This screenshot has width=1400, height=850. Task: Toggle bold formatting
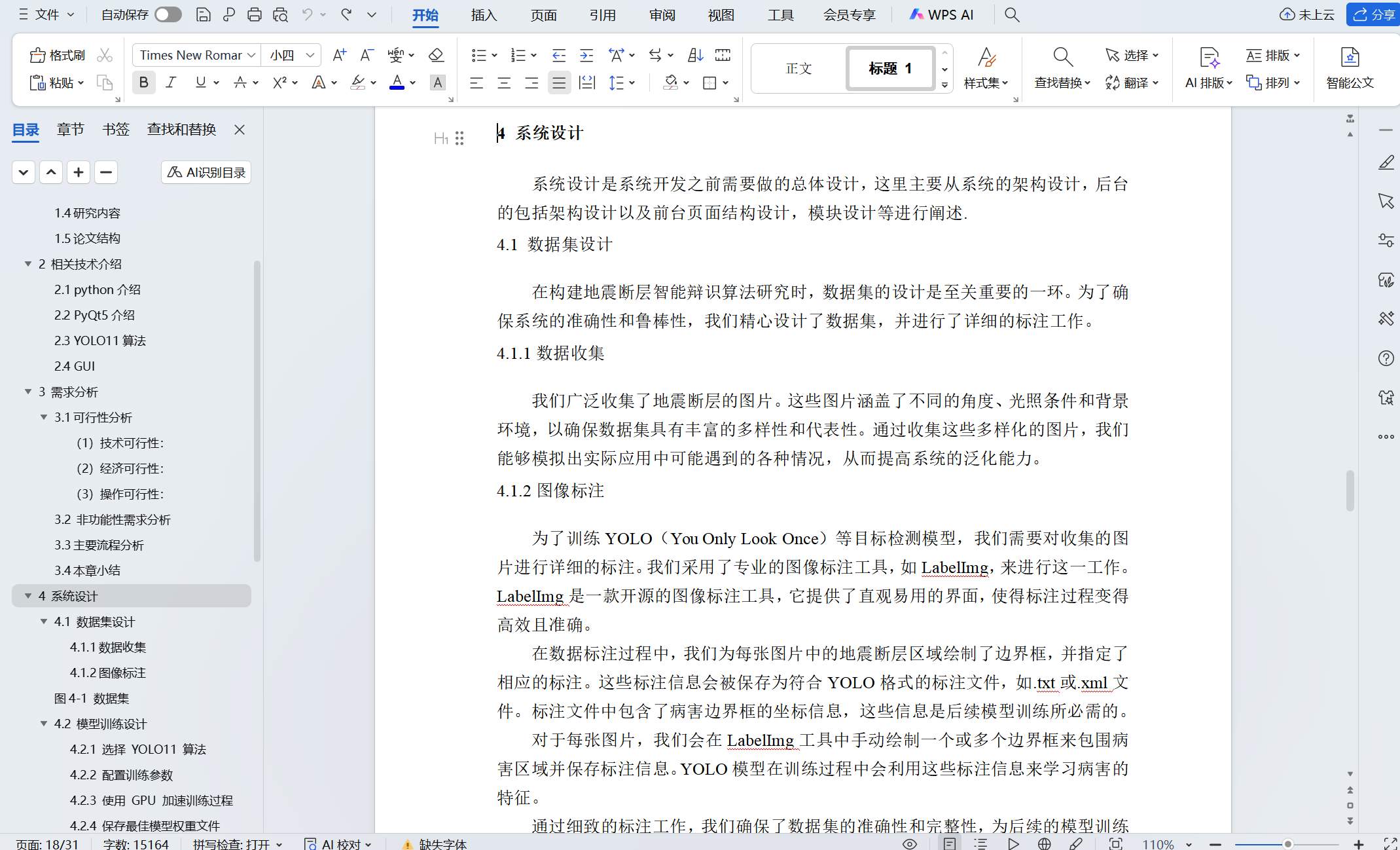pyautogui.click(x=143, y=83)
